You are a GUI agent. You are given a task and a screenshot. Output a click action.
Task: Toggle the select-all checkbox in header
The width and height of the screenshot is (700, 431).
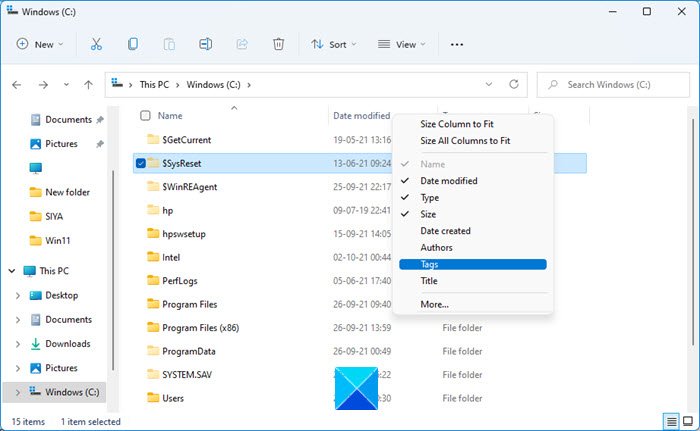145,116
